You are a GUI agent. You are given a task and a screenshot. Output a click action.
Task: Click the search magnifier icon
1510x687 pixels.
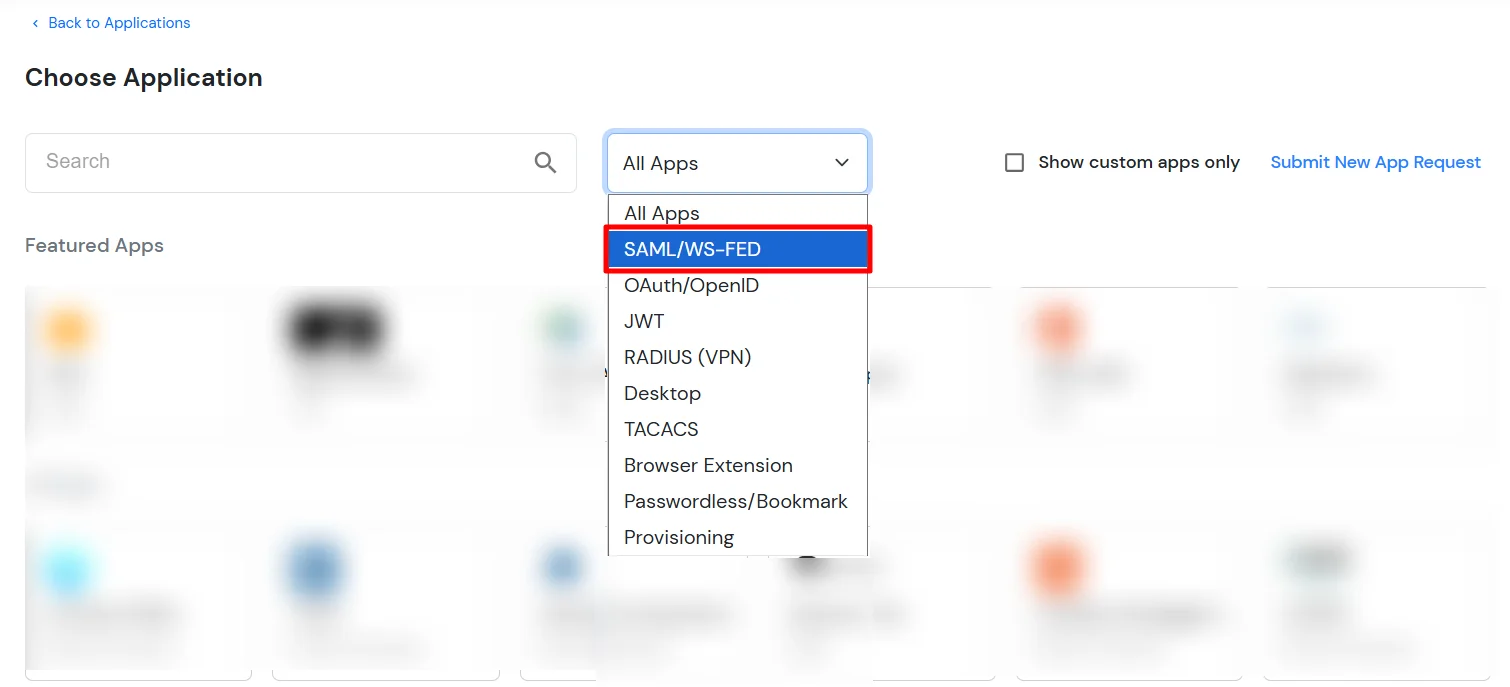(546, 161)
